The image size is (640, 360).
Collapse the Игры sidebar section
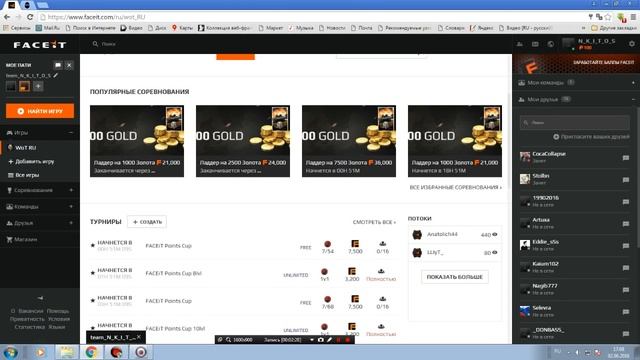tap(71, 133)
